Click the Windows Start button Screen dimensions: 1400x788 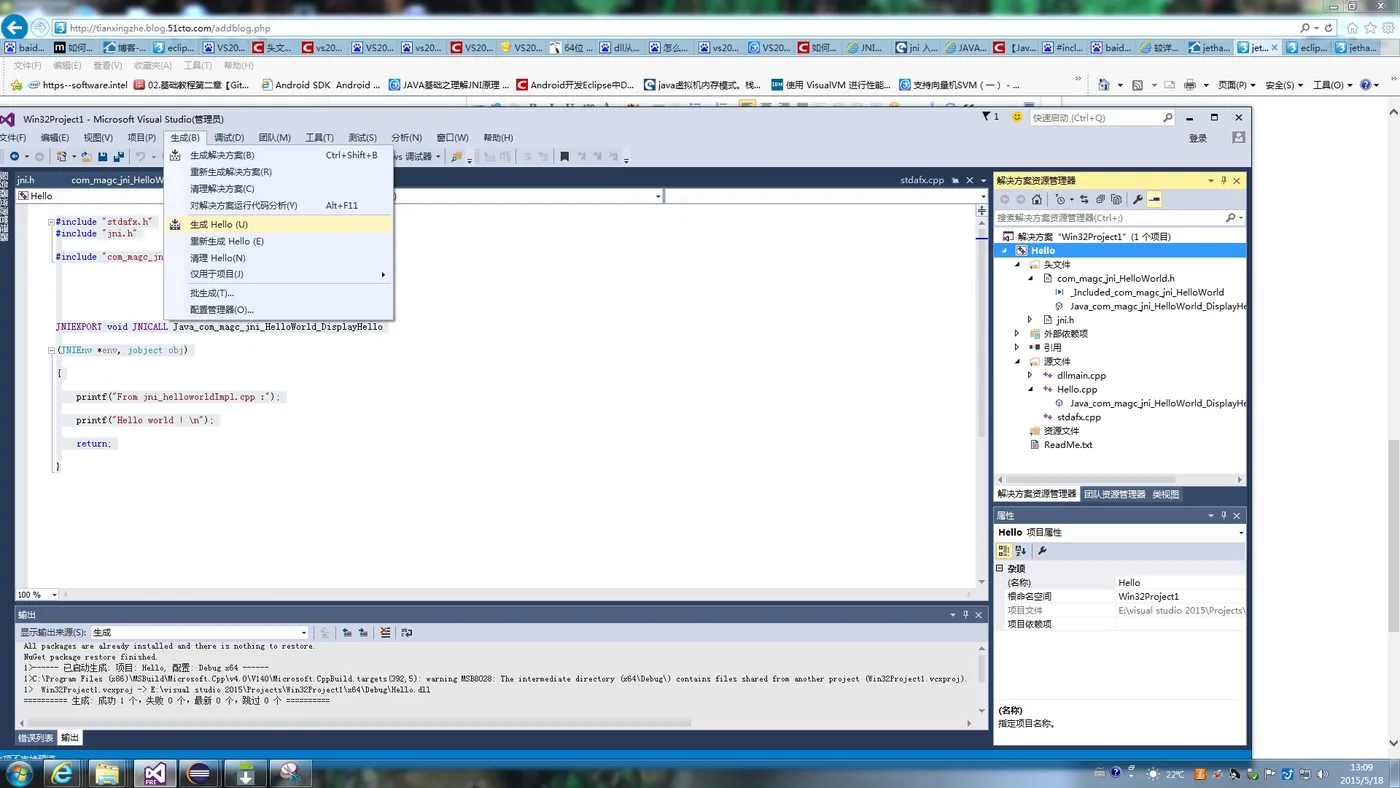coord(18,773)
